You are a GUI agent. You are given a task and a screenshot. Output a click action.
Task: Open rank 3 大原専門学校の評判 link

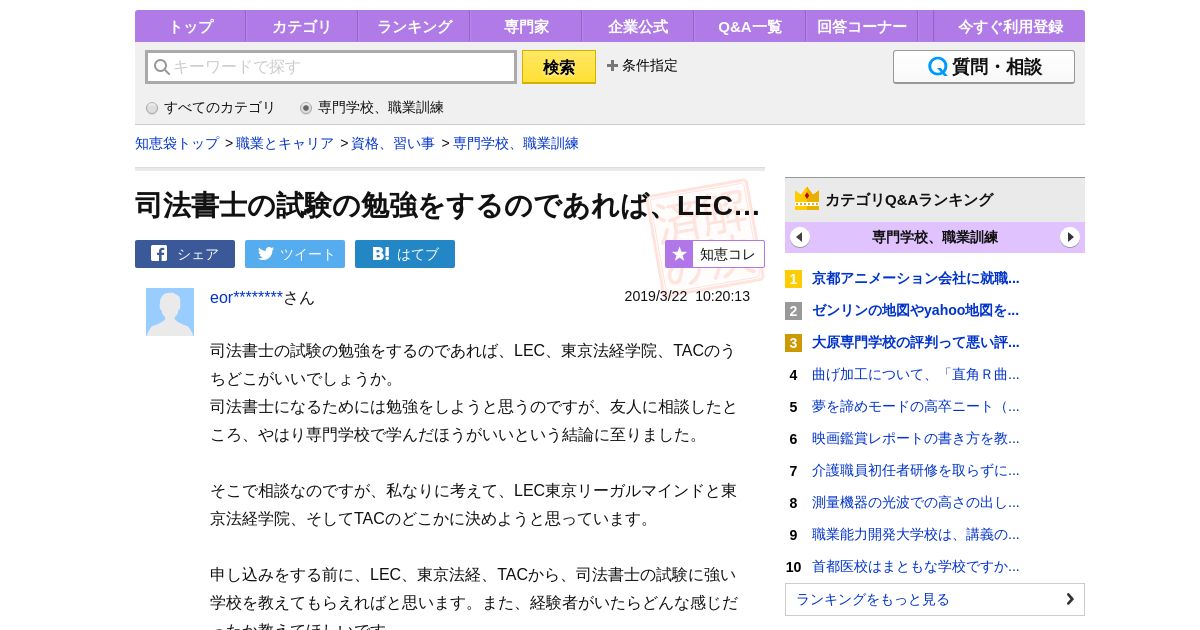click(x=916, y=342)
